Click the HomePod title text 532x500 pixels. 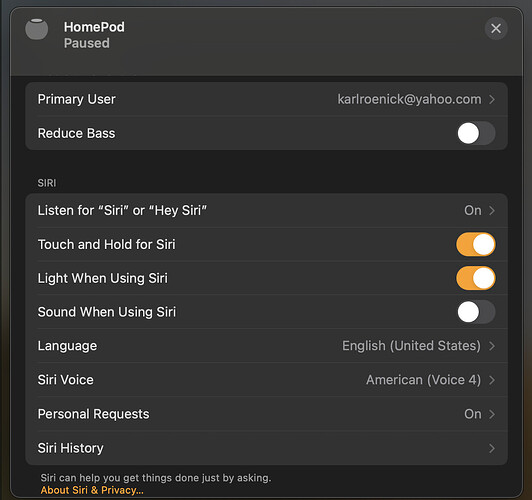click(94, 27)
